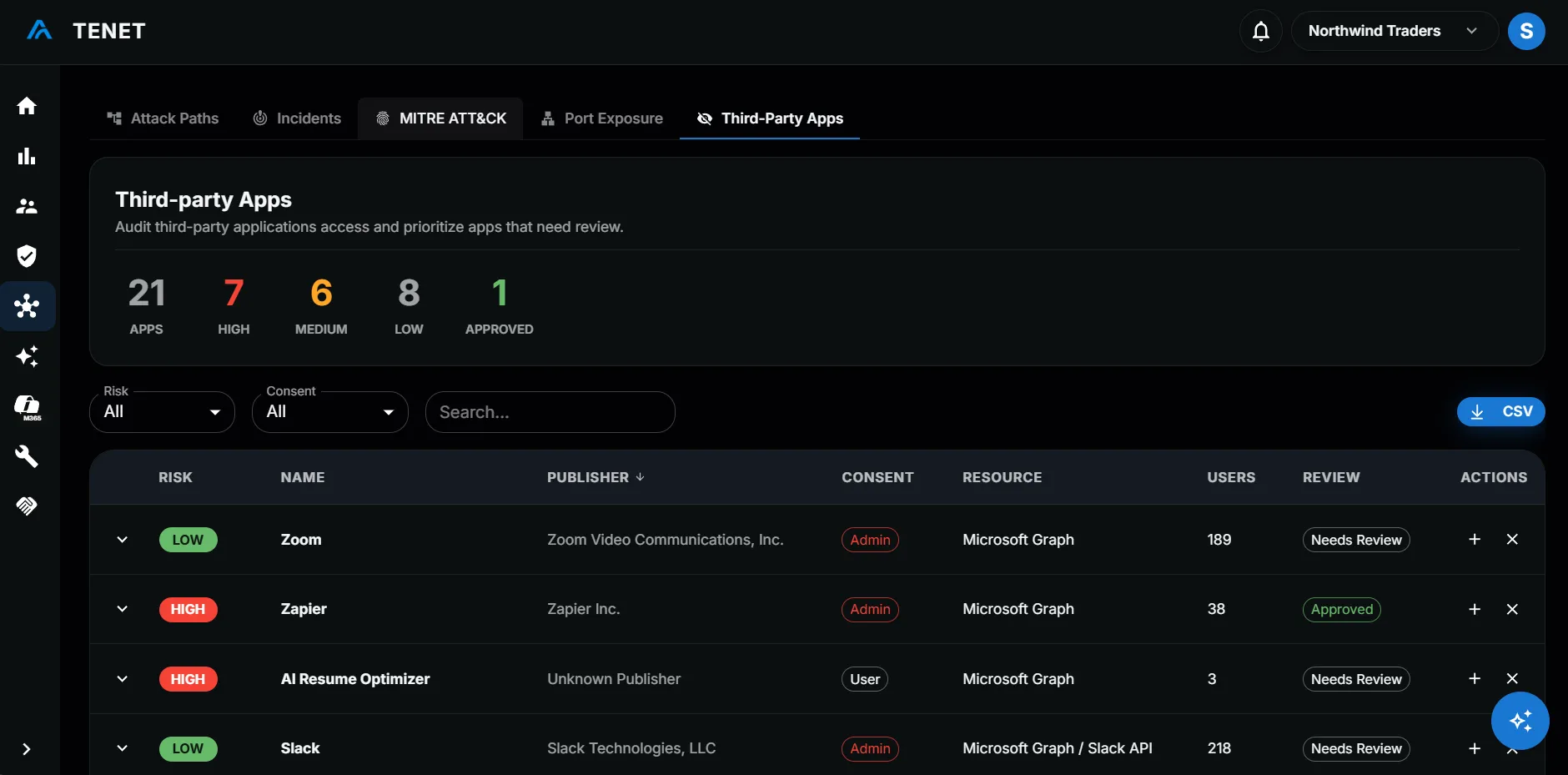
Task: Open the Risk filter dropdown
Action: 162,412
